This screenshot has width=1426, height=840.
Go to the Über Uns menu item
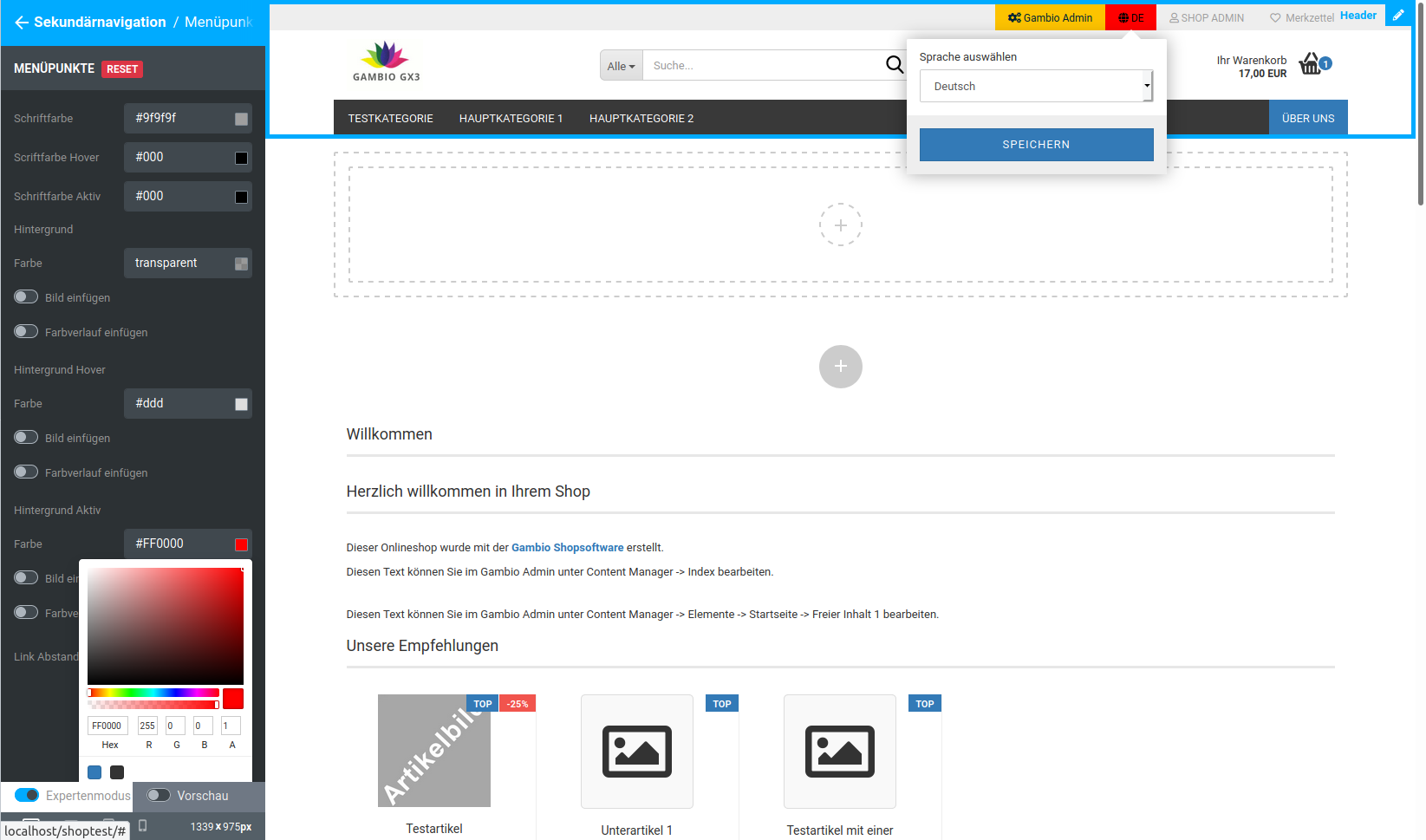coord(1307,119)
